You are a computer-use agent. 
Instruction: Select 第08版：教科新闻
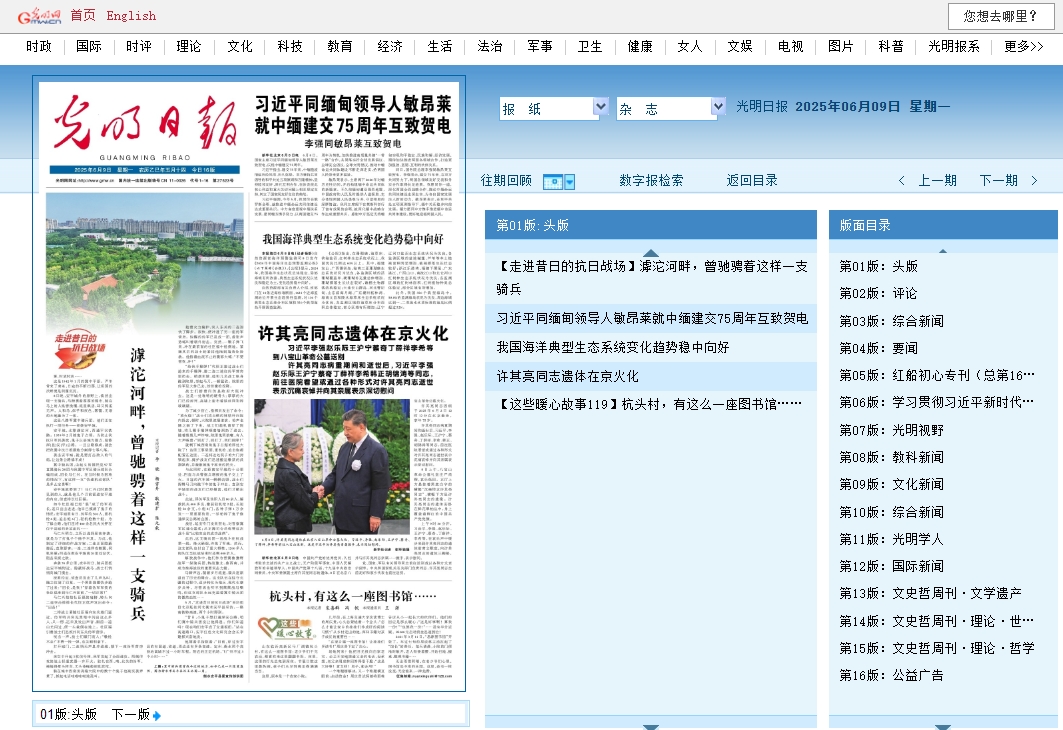coord(891,458)
